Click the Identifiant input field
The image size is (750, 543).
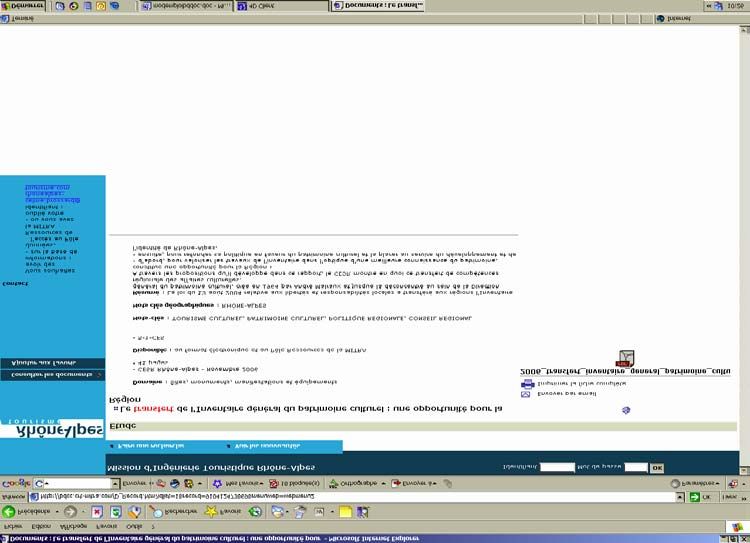(x=556, y=467)
